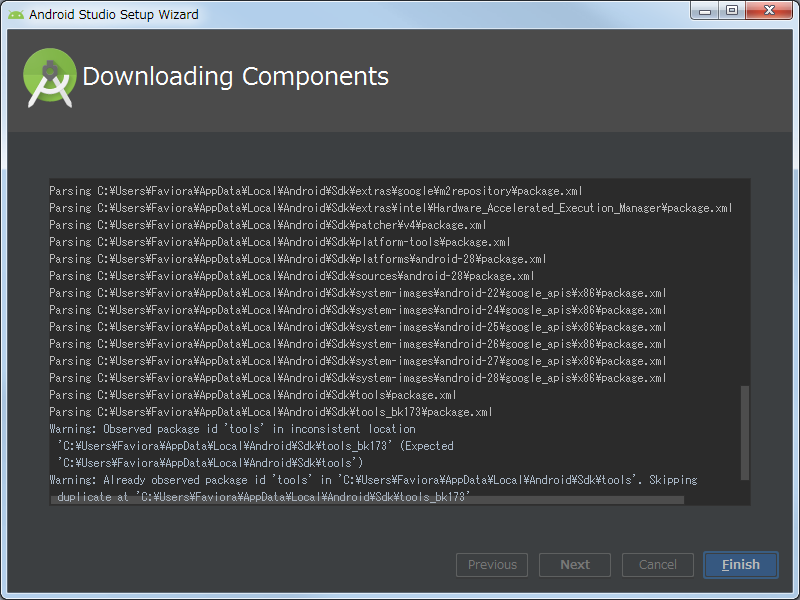Click the Next button
The width and height of the screenshot is (800, 600).
coord(575,565)
